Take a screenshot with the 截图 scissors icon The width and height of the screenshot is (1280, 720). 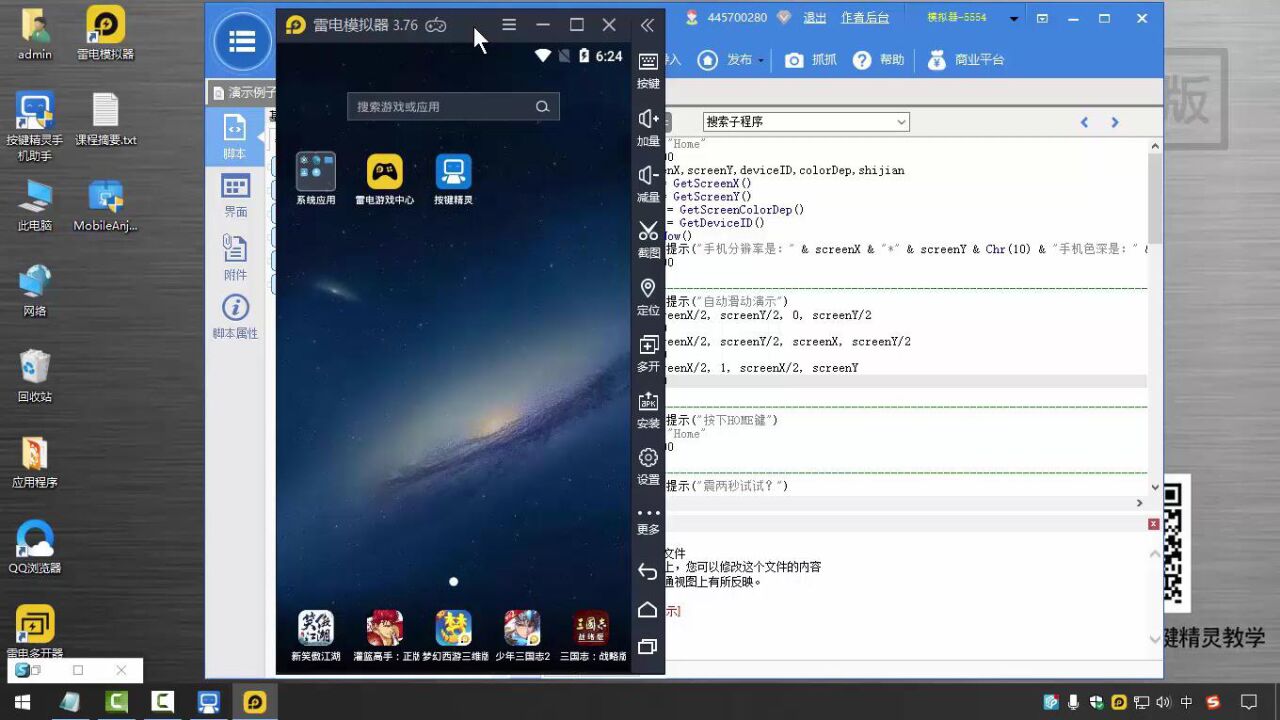[x=648, y=240]
